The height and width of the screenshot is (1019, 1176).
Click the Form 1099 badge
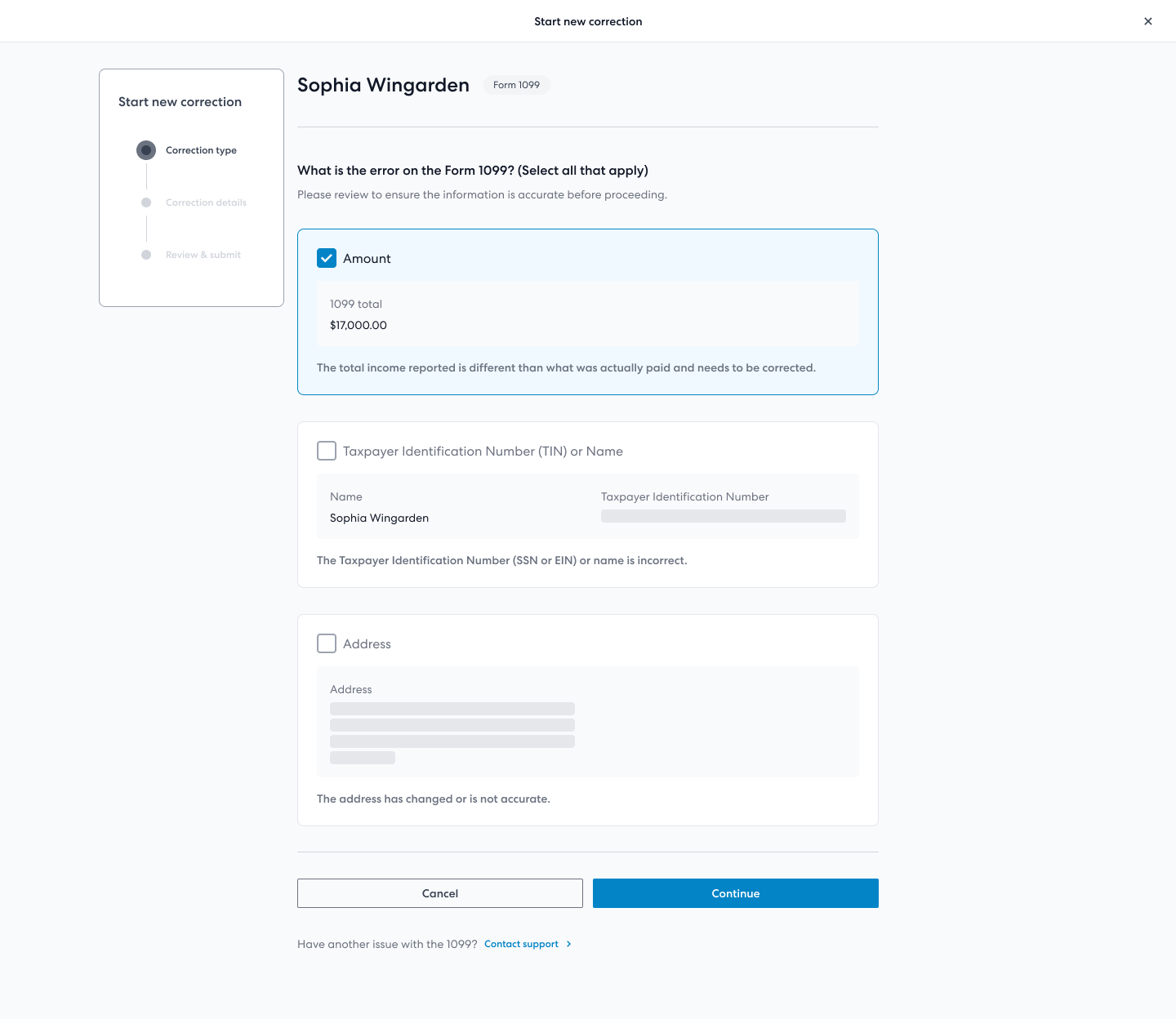[x=516, y=85]
